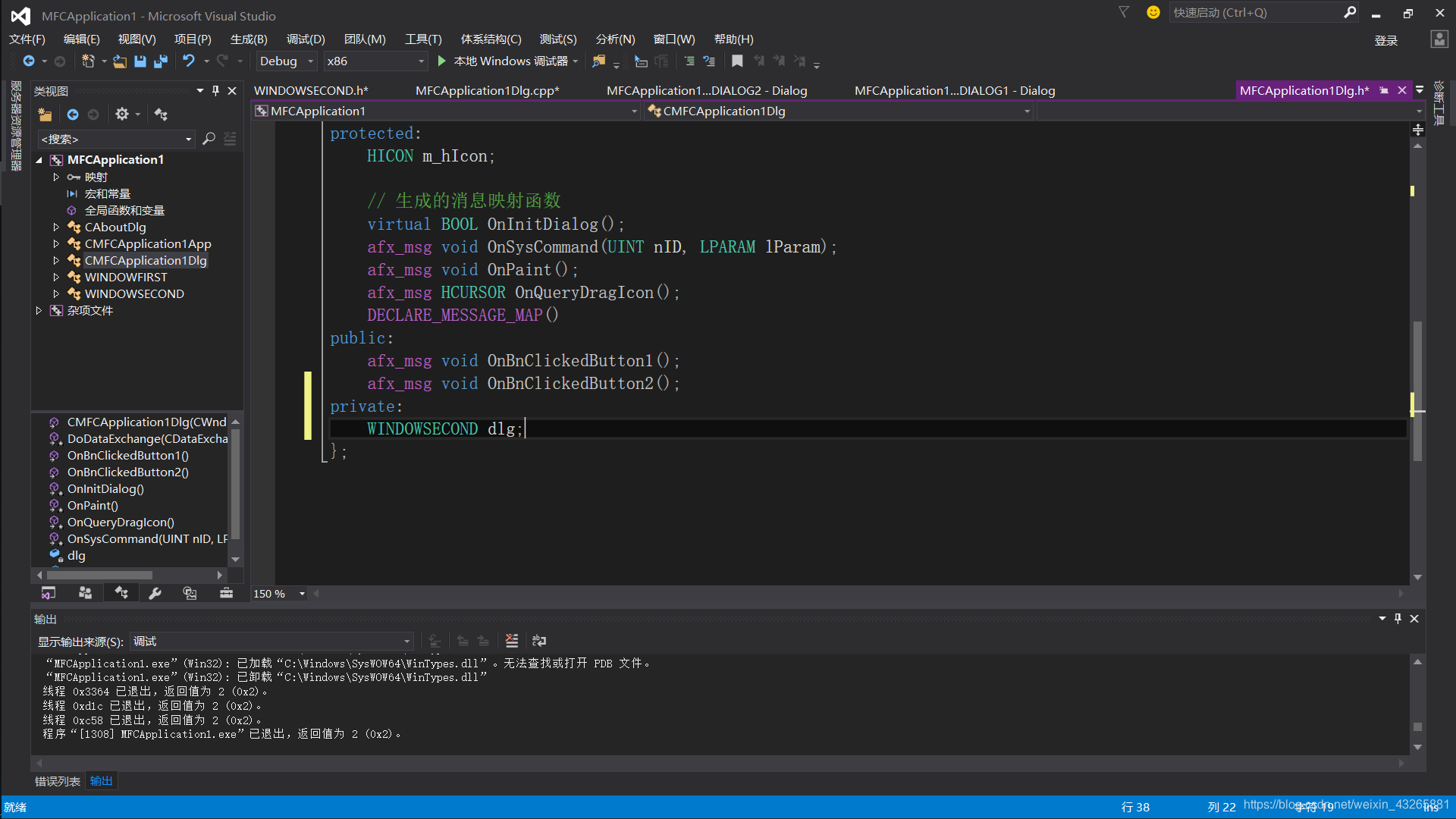Click the Undo arrow icon
This screenshot has height=819, width=1456.
188,61
